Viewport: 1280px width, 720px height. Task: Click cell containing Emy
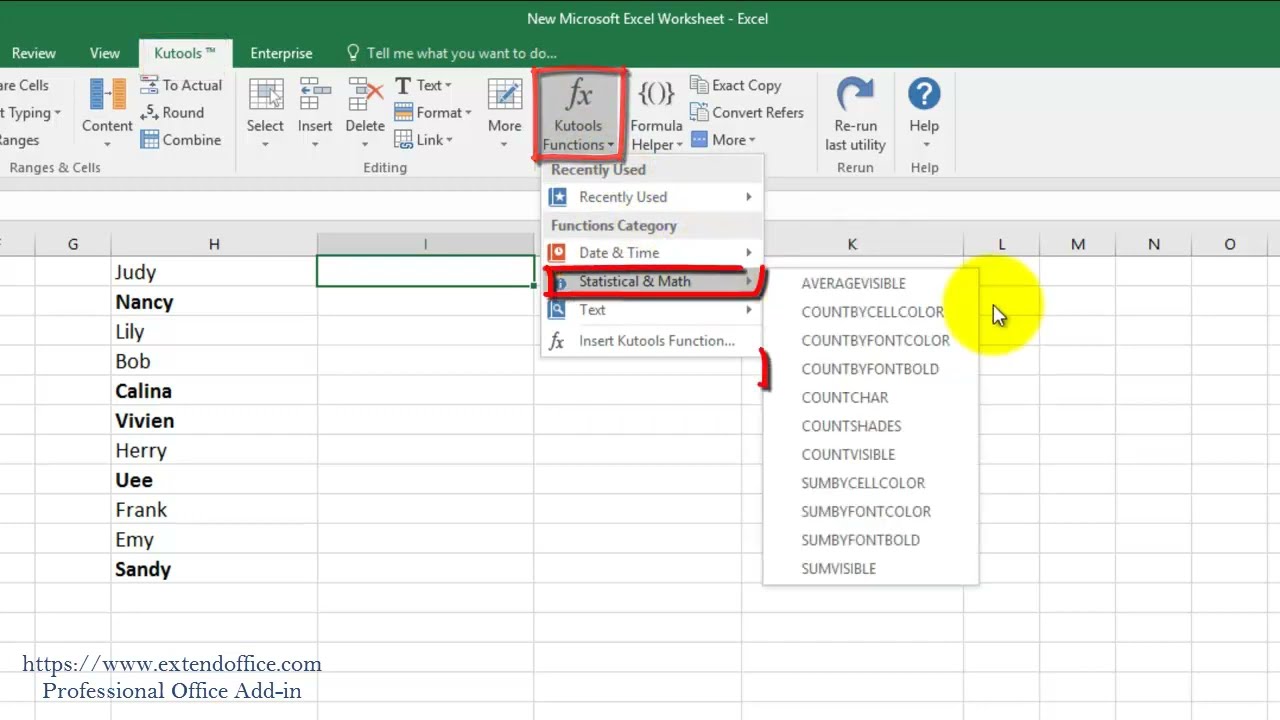[214, 540]
